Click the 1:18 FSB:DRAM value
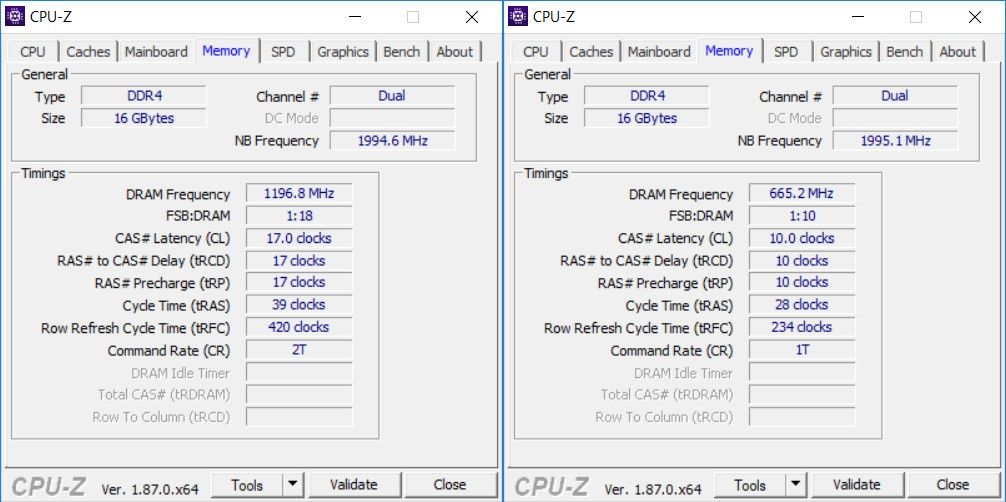The width and height of the screenshot is (1006, 502). 299,216
